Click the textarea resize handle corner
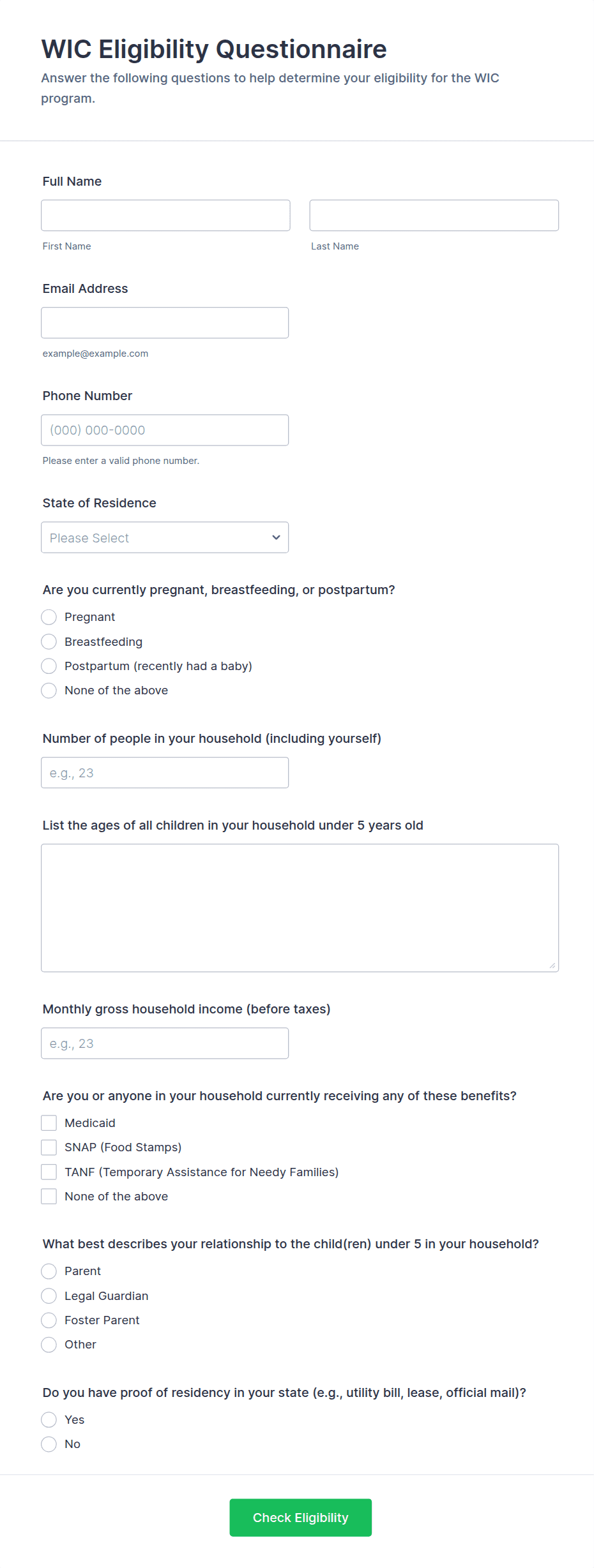 [552, 966]
